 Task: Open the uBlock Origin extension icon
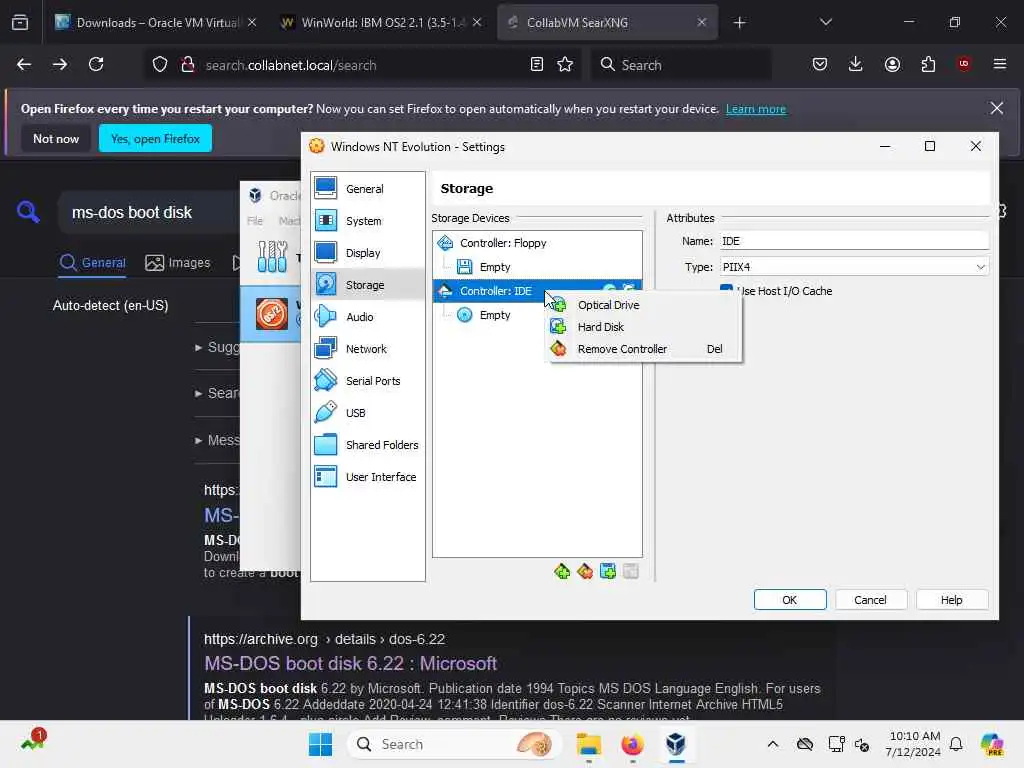pyautogui.click(x=964, y=64)
